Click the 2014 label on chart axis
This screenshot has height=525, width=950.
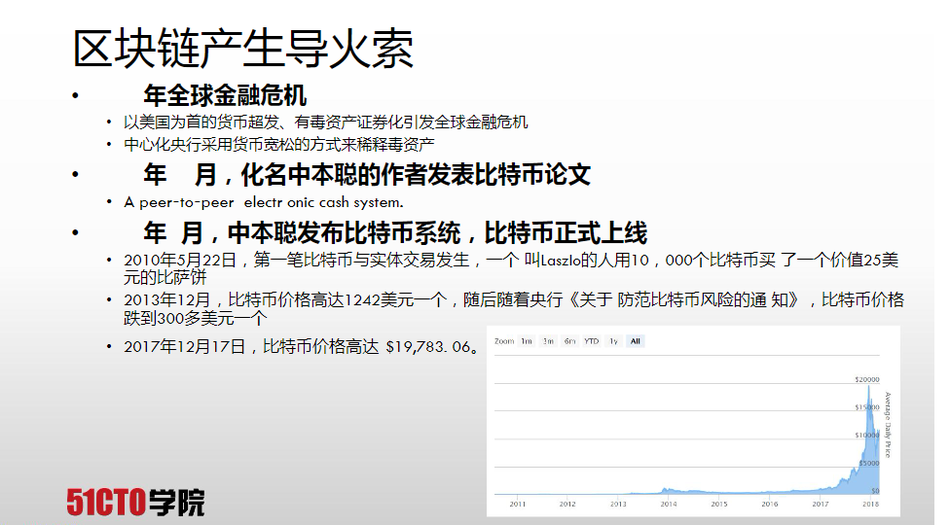668,504
